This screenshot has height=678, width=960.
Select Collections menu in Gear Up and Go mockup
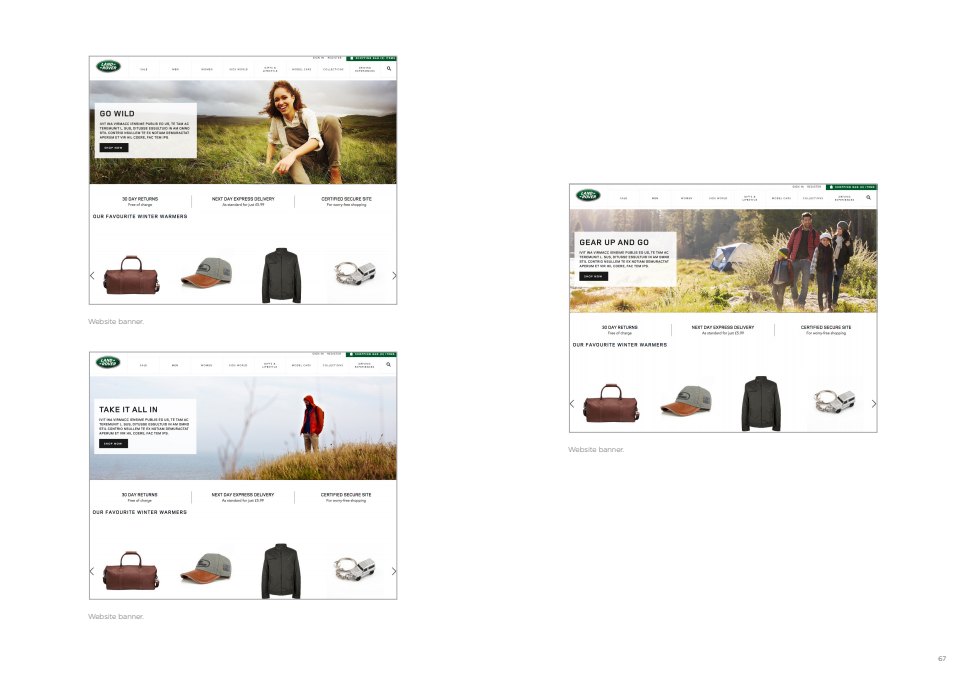click(x=813, y=198)
